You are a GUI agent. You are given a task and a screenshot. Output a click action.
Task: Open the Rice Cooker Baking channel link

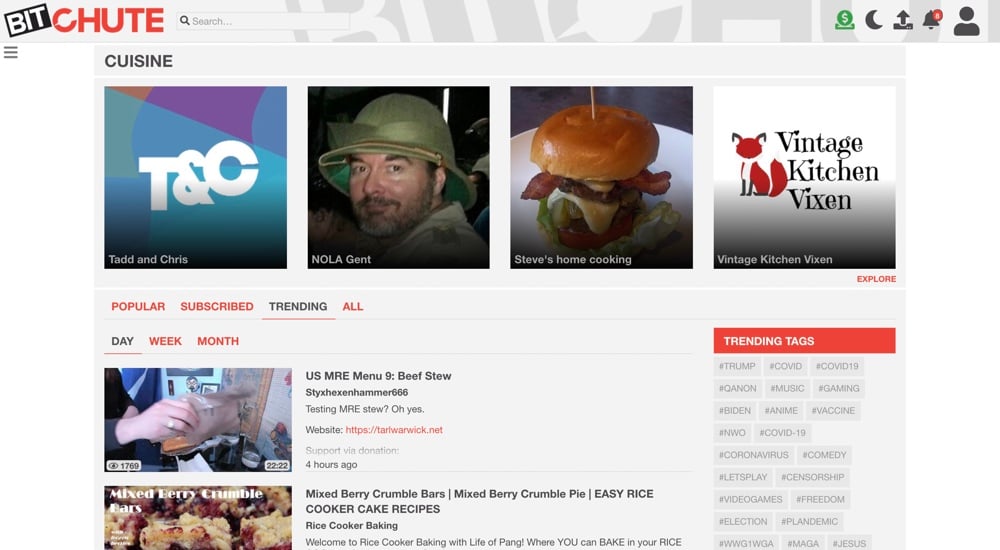click(x=351, y=526)
